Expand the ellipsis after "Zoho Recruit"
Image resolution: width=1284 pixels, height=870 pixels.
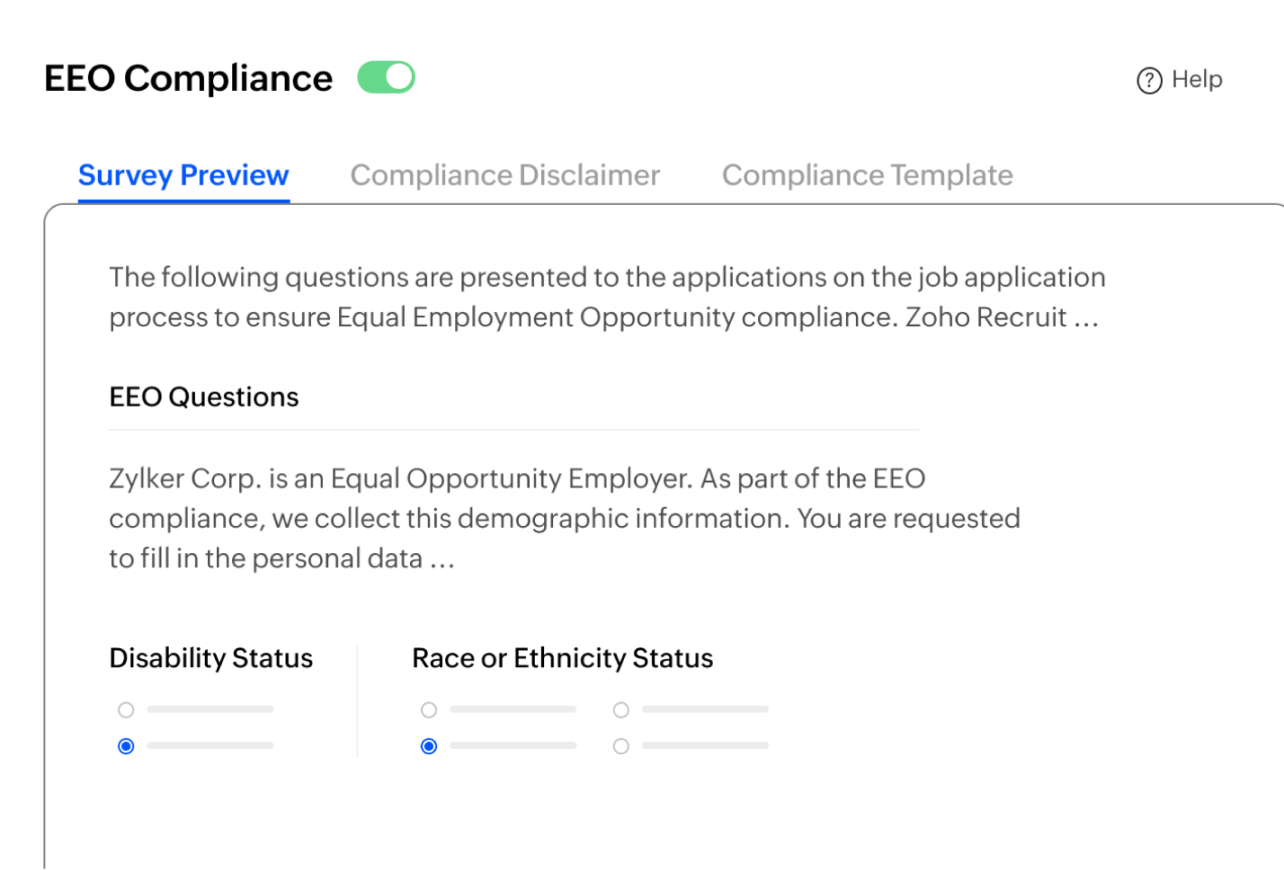(1086, 319)
